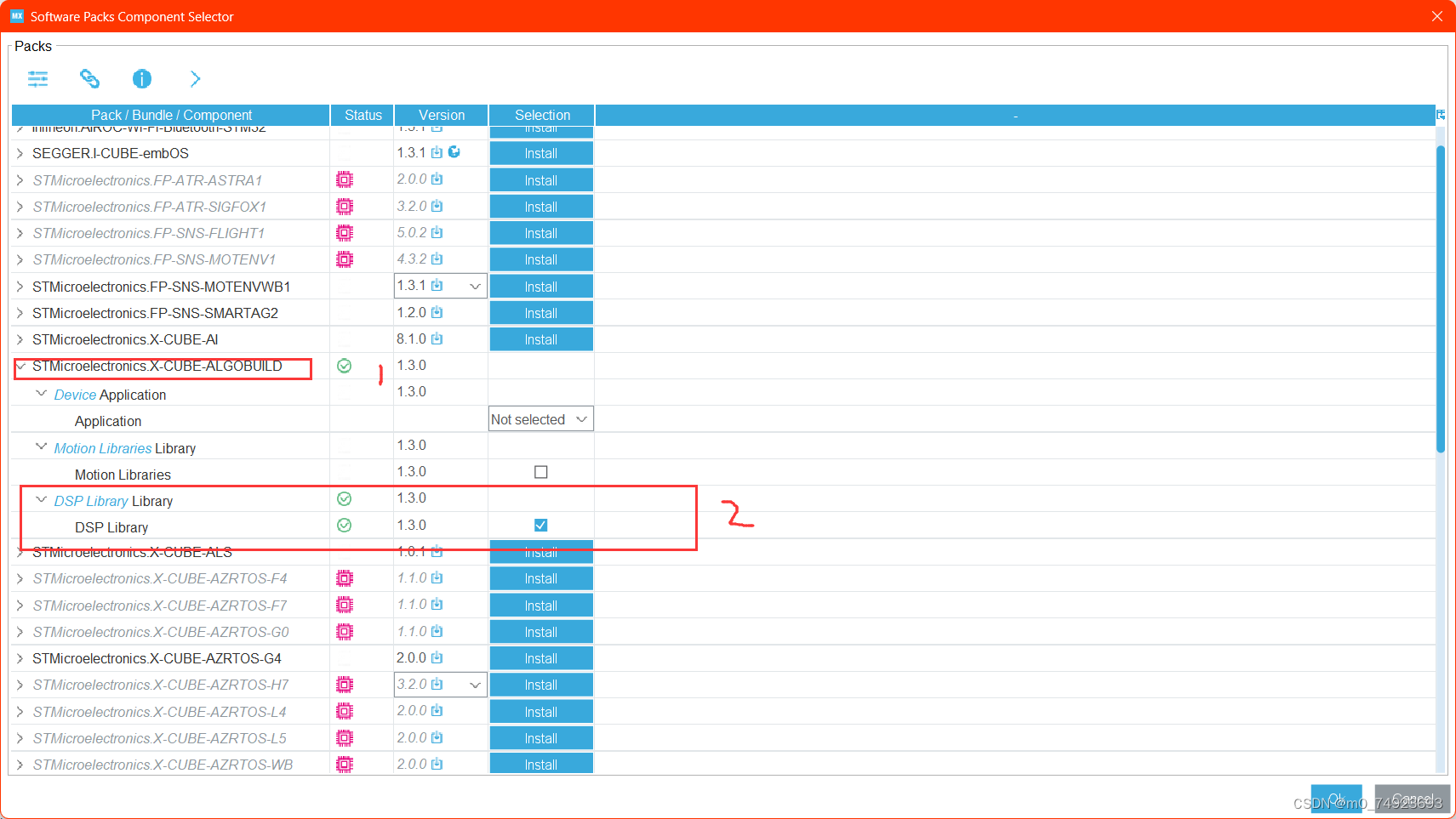Click the Selection column header

pyautogui.click(x=542, y=115)
